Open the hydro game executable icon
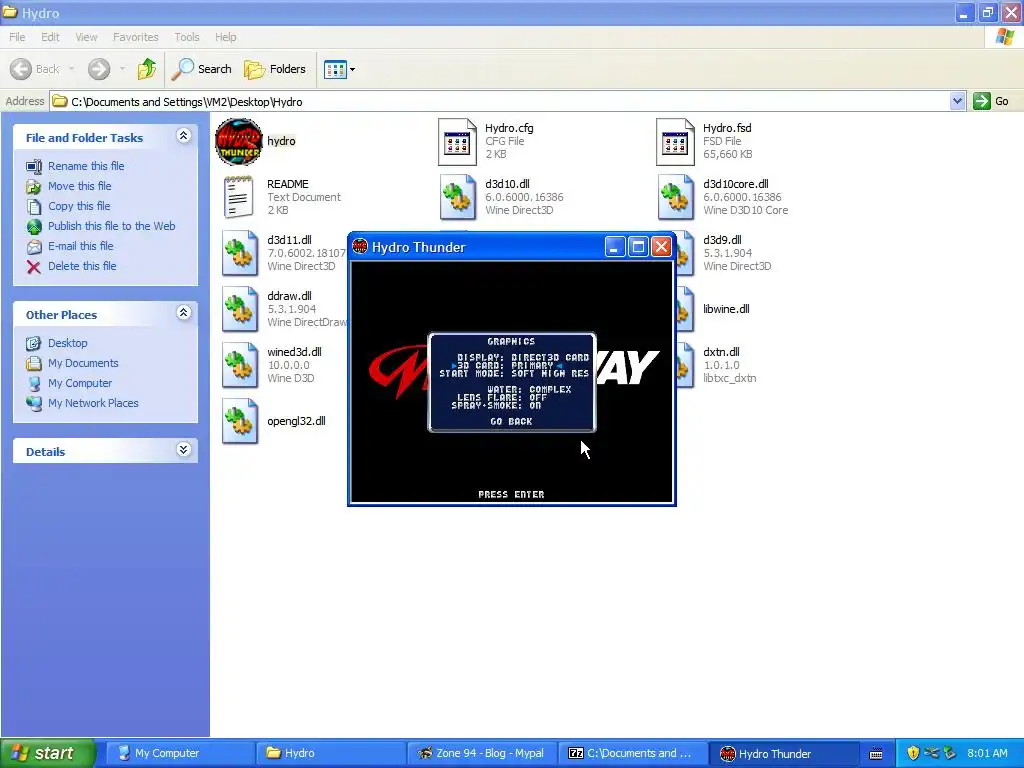The width and height of the screenshot is (1024, 768). point(238,142)
